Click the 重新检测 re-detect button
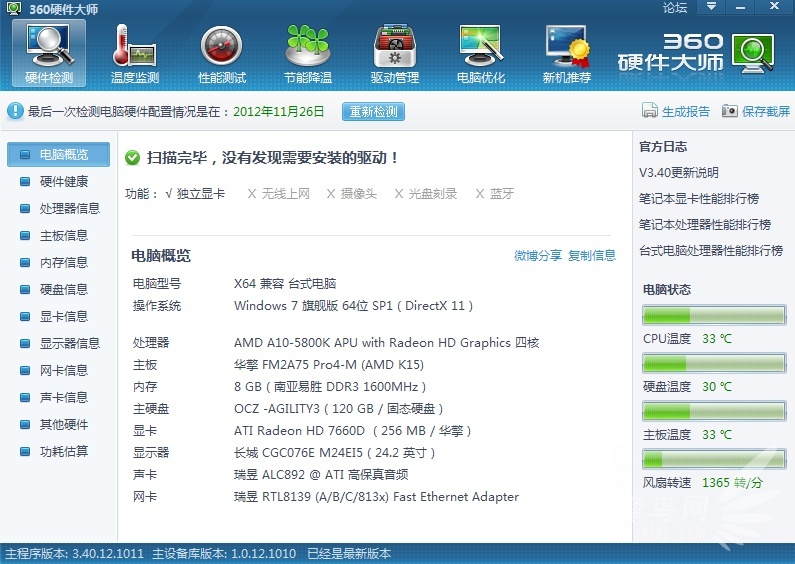 [373, 111]
